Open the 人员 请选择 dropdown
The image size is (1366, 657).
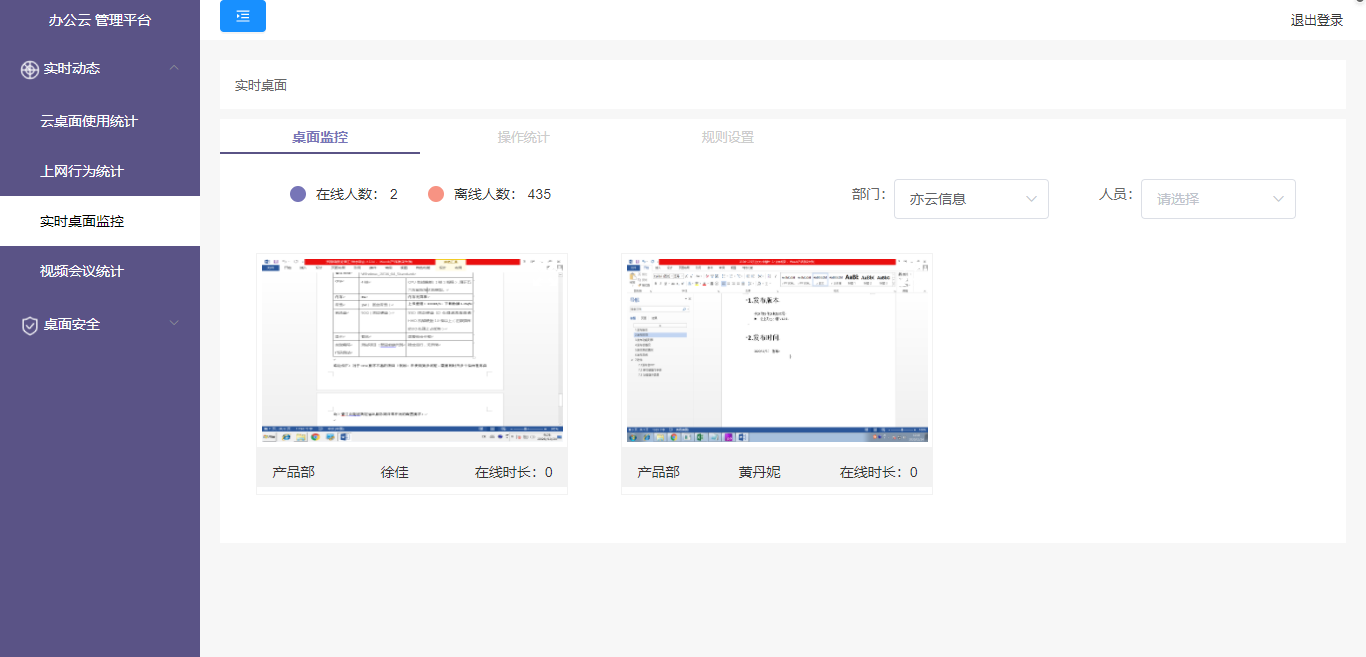click(1217, 199)
